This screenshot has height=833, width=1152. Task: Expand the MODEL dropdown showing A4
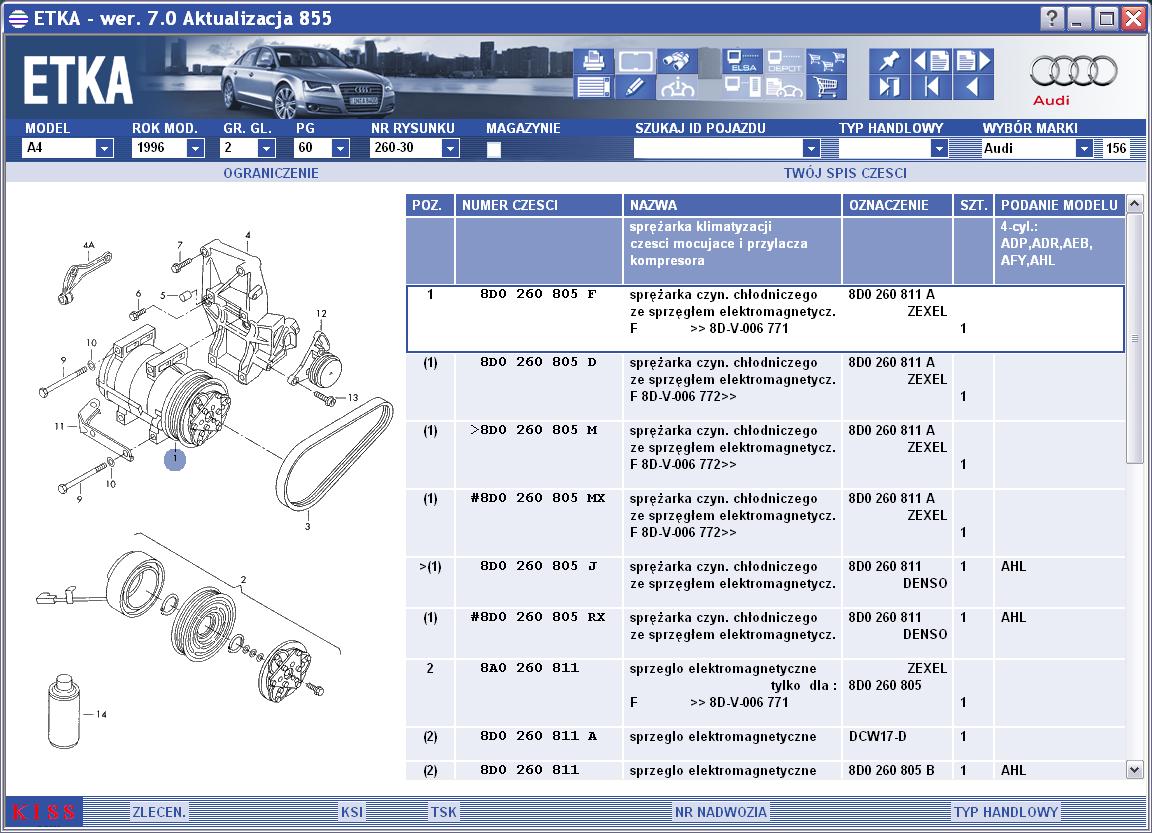tap(104, 148)
